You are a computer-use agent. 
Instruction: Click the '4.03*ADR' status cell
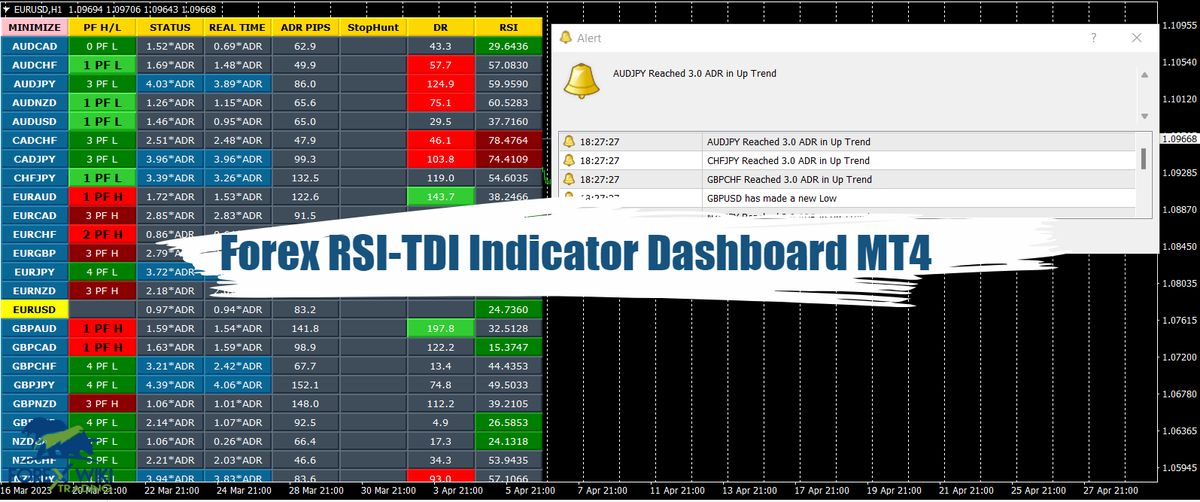point(170,84)
